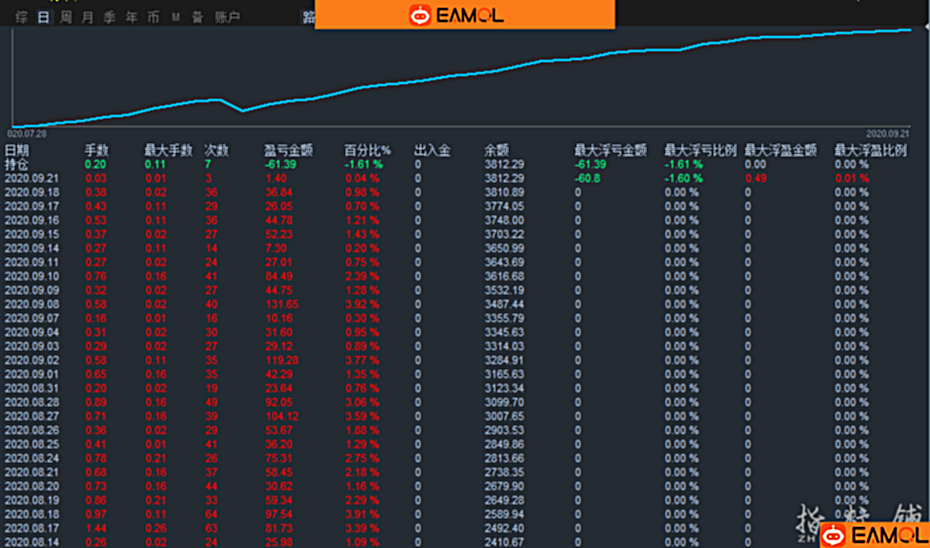Select the 2020.08.24 date row

32,458
